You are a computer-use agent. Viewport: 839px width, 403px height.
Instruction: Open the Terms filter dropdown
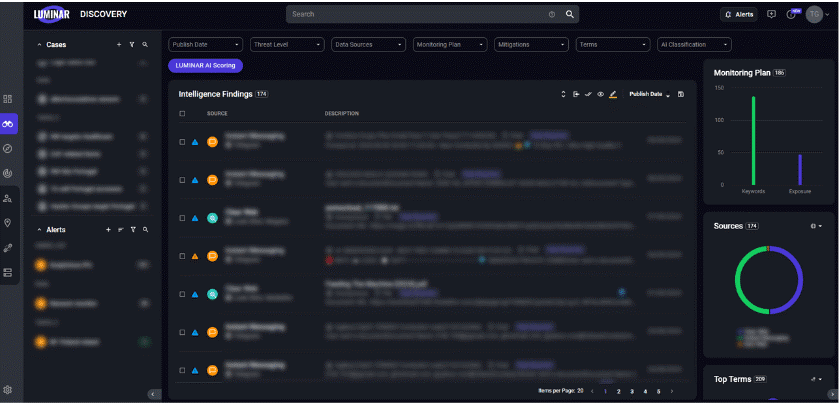pyautogui.click(x=613, y=45)
